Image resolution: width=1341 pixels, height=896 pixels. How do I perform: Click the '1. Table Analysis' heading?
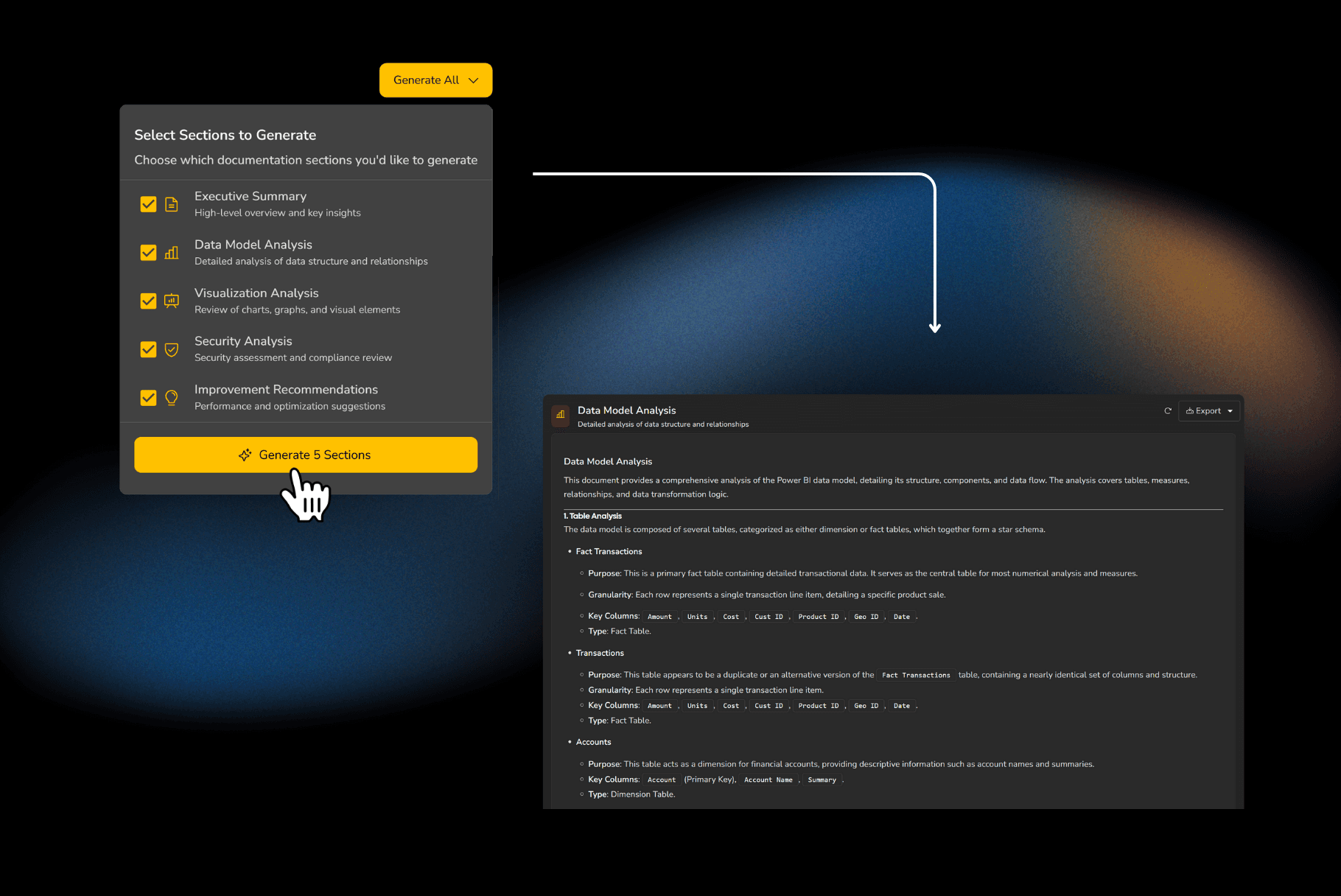(x=592, y=516)
